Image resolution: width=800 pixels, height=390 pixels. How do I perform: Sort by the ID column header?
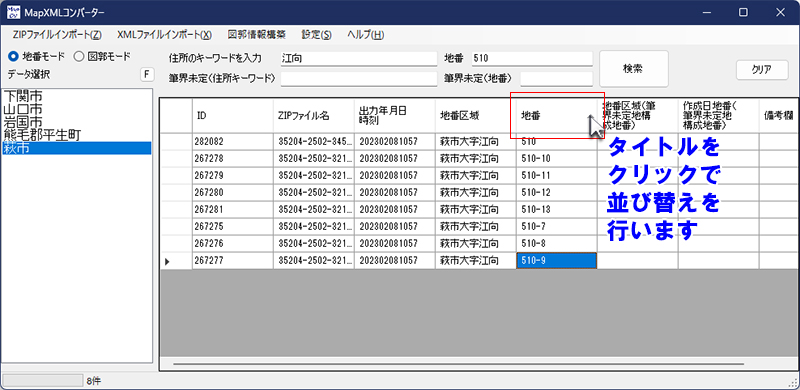click(x=233, y=116)
